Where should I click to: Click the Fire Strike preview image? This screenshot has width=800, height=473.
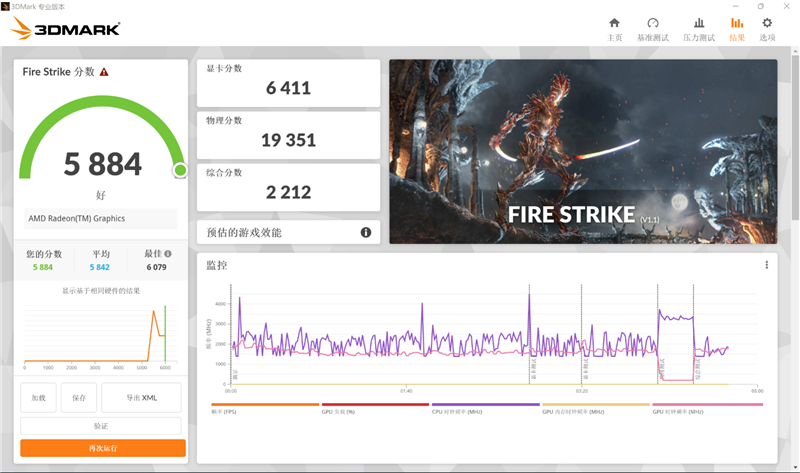click(x=583, y=152)
